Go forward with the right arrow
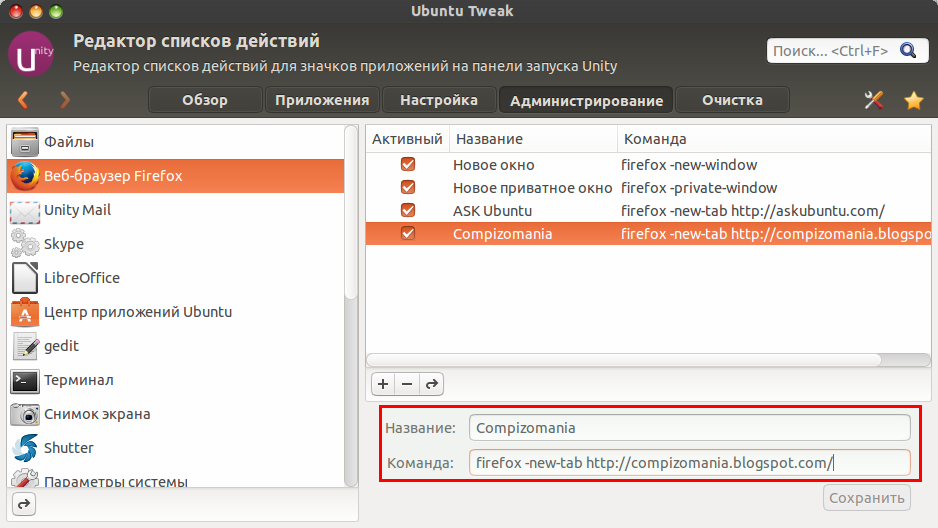The height and width of the screenshot is (528, 938). click(x=65, y=100)
